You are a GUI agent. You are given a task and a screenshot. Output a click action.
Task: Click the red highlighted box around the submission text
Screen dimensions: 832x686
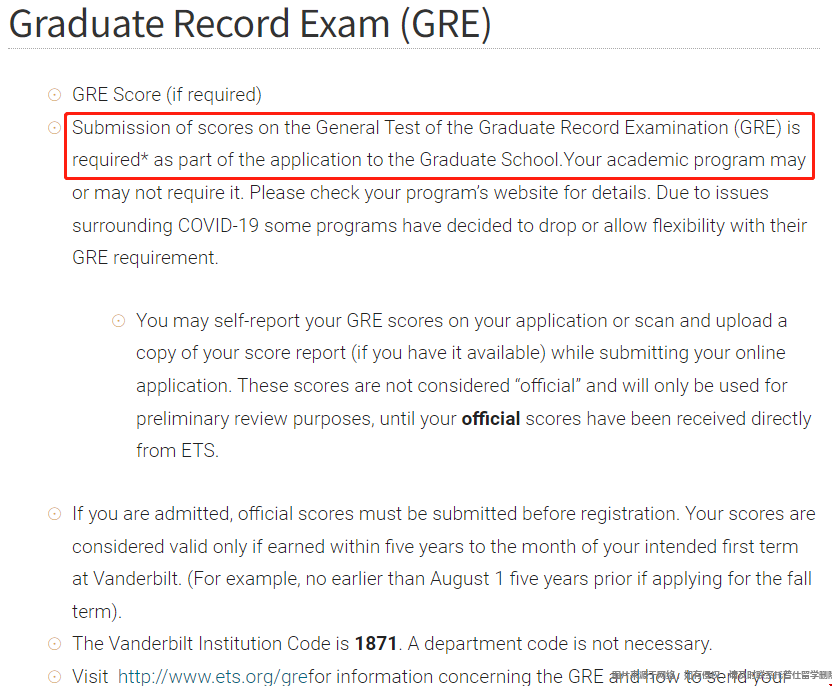coord(439,146)
